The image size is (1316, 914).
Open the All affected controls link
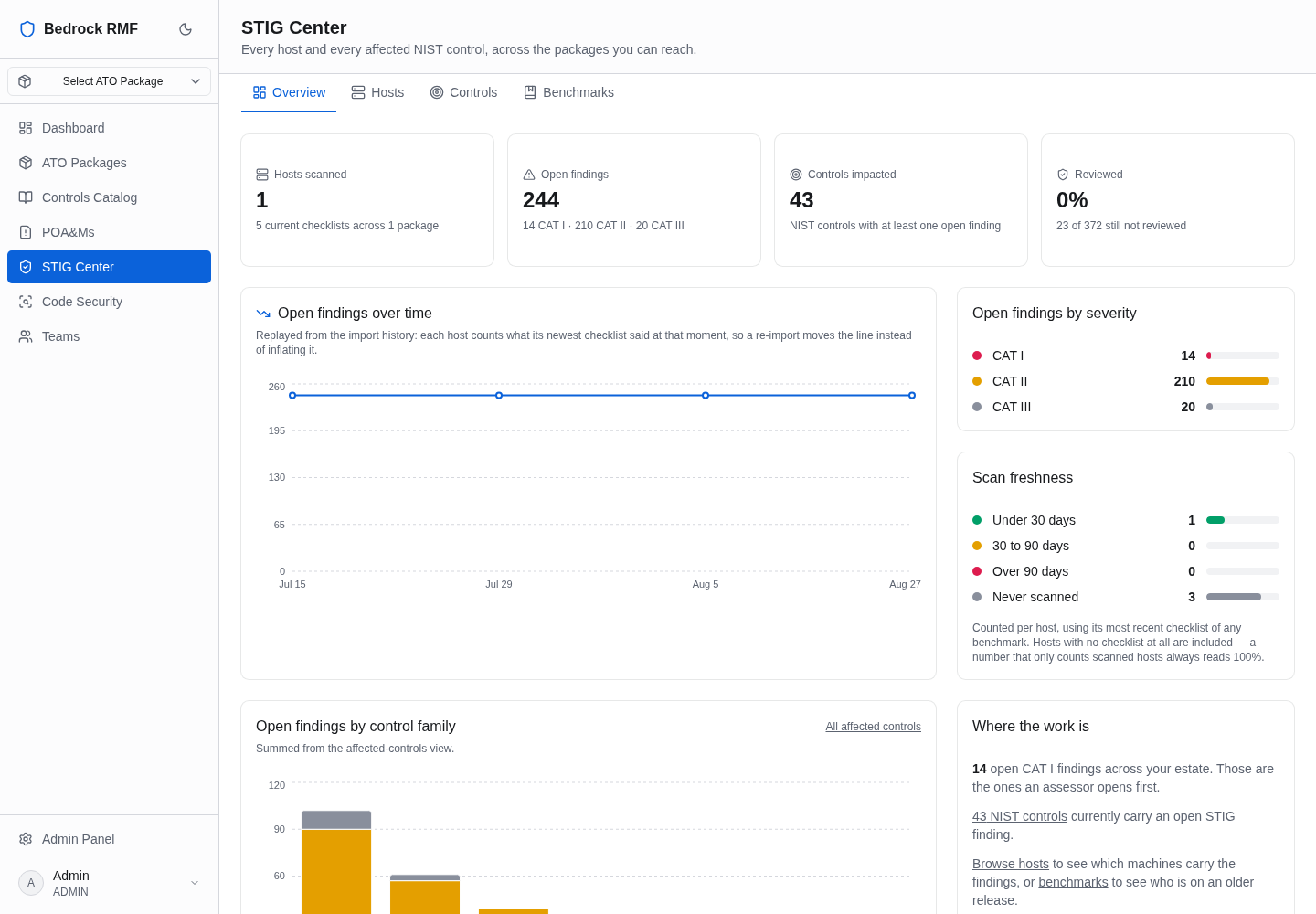point(873,727)
